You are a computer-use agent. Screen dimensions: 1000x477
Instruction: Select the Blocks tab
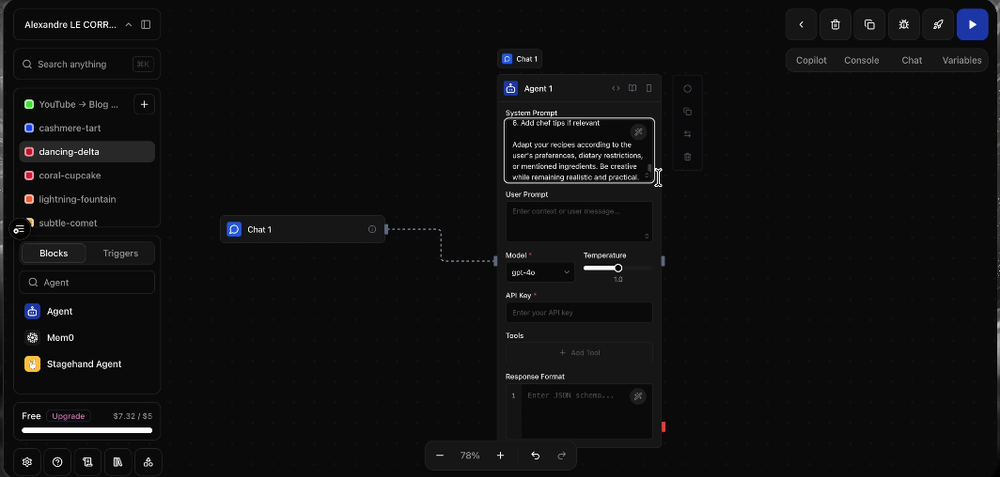[x=54, y=253]
